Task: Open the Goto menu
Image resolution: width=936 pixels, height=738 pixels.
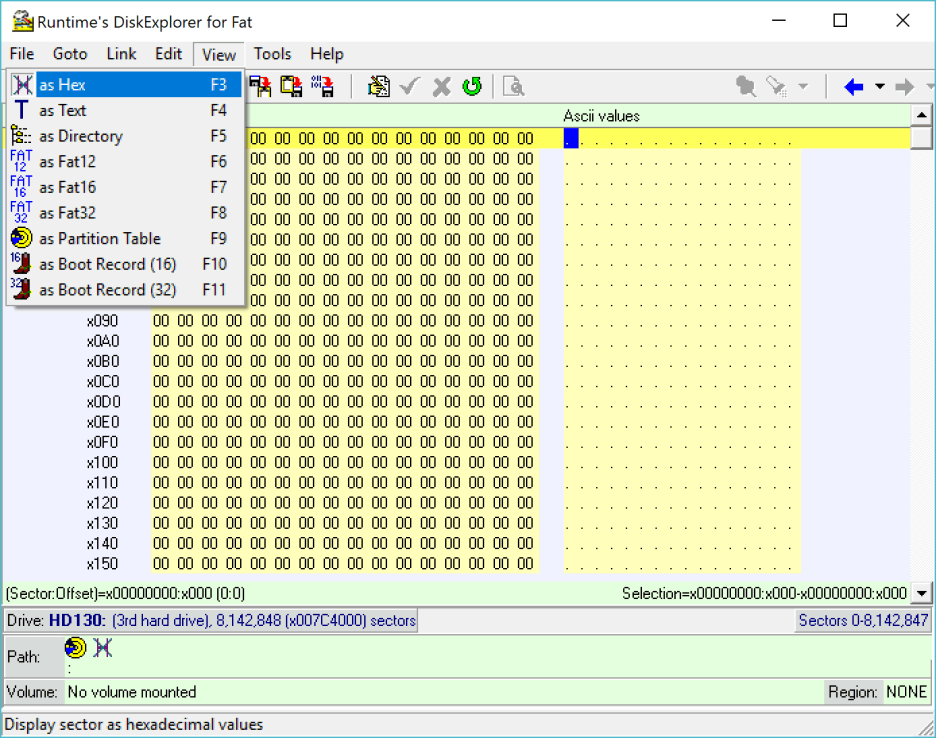Action: pyautogui.click(x=70, y=54)
